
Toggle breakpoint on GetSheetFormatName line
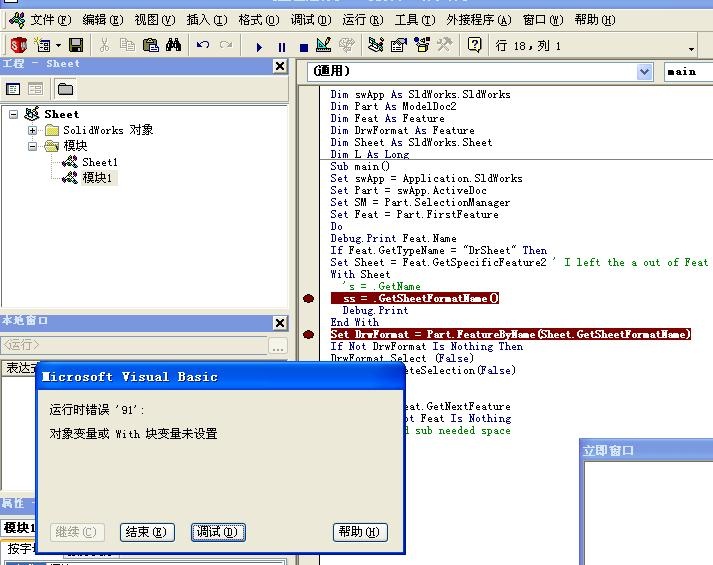(308, 299)
